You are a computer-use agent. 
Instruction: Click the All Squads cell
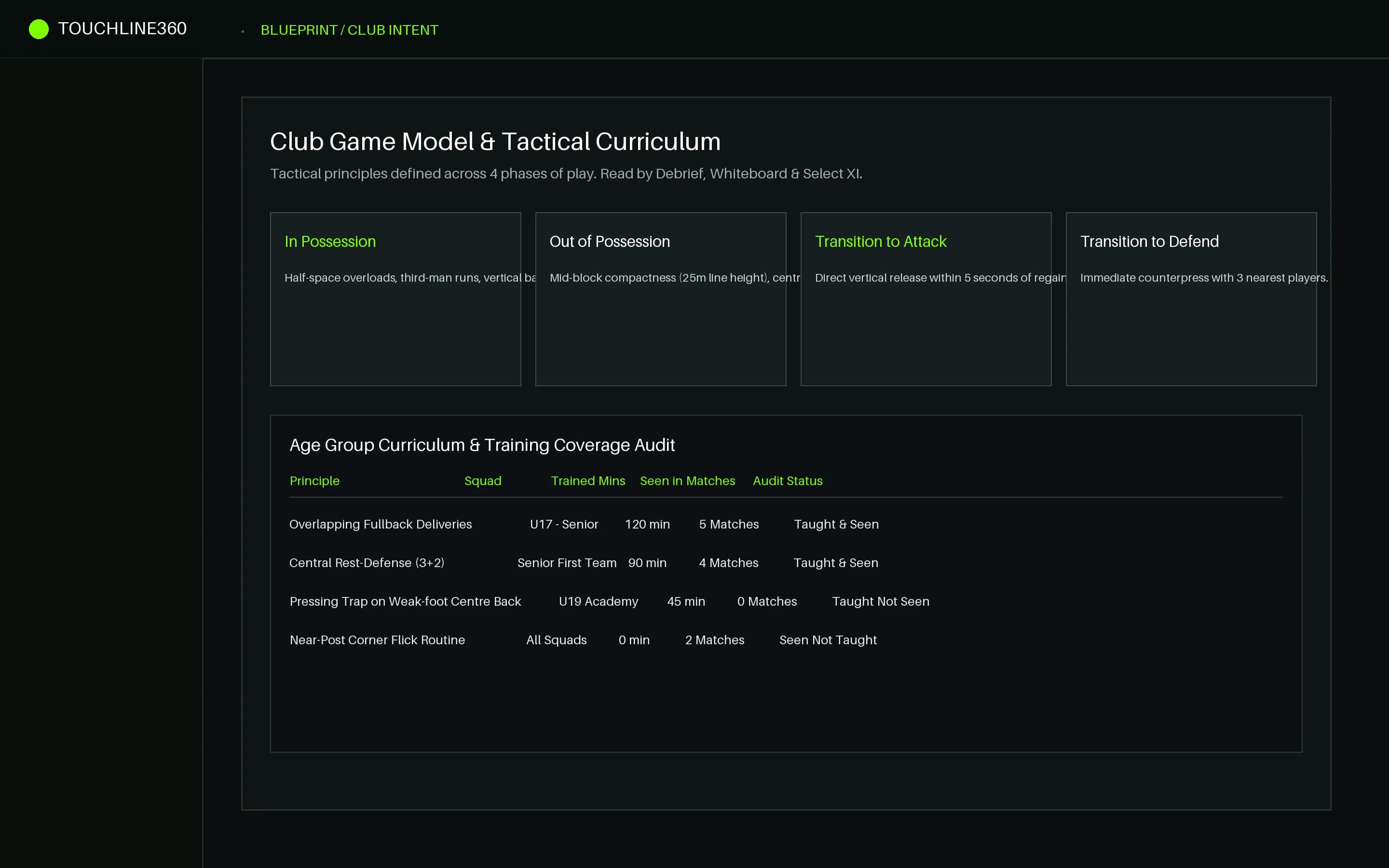556,639
